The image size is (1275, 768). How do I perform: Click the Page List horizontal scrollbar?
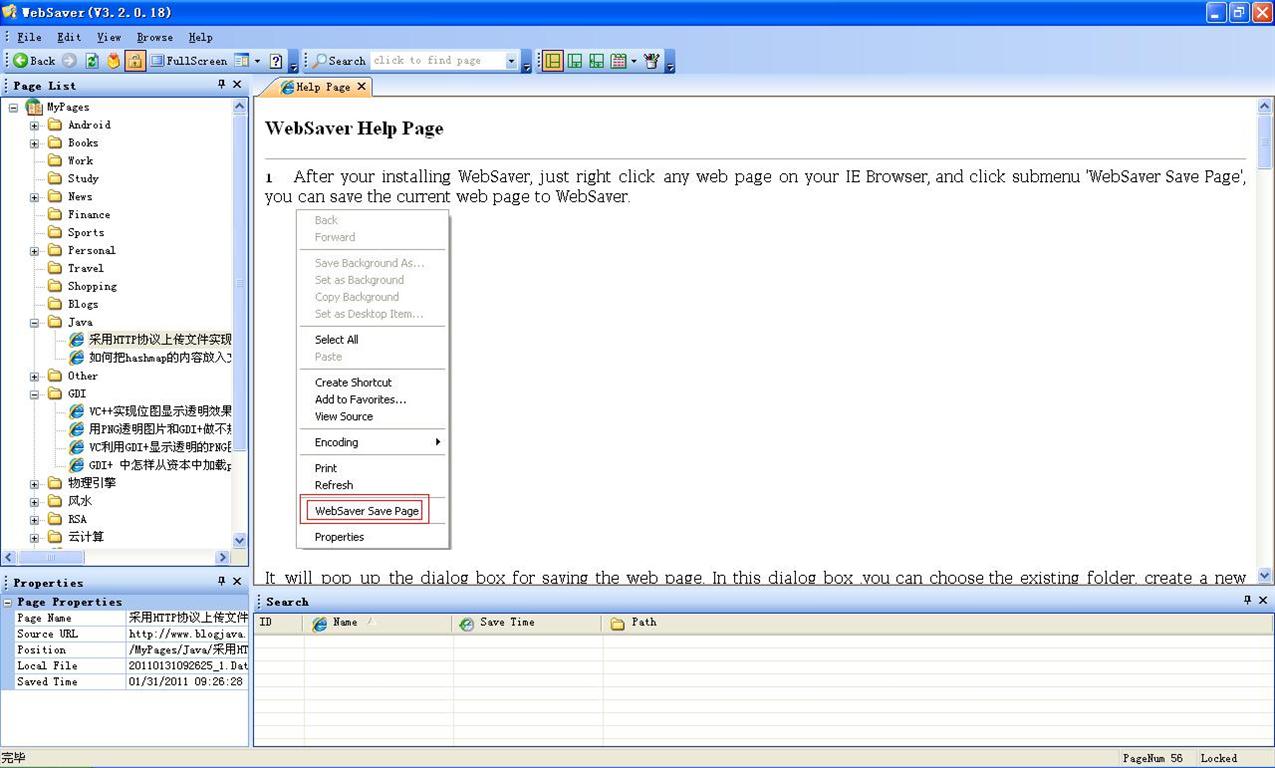coord(116,558)
